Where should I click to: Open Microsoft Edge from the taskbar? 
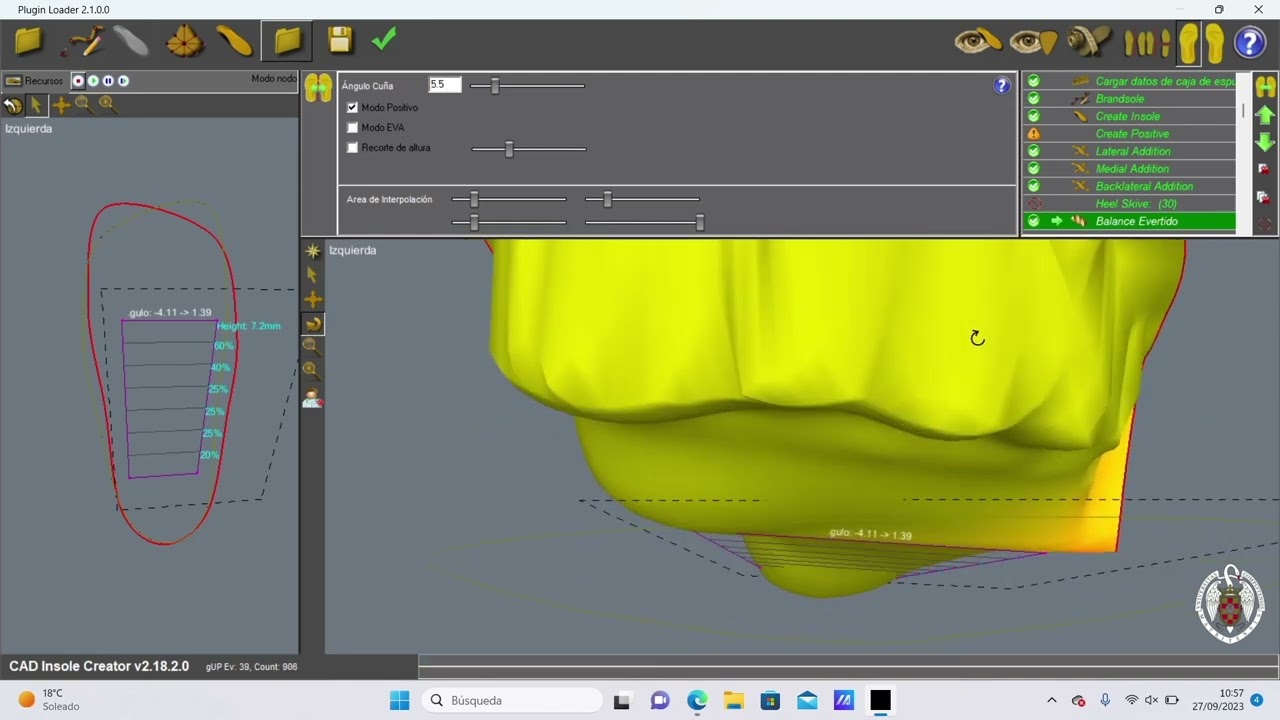(x=697, y=700)
